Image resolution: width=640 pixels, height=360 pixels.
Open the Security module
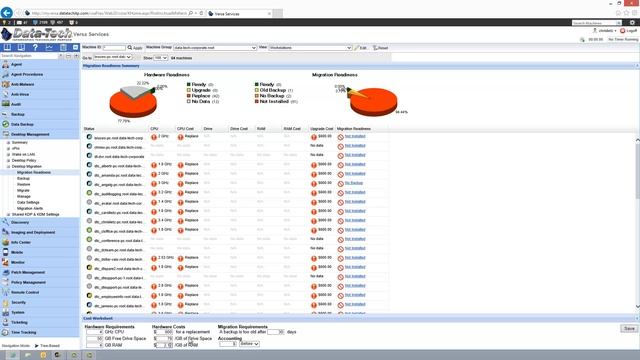point(40,302)
